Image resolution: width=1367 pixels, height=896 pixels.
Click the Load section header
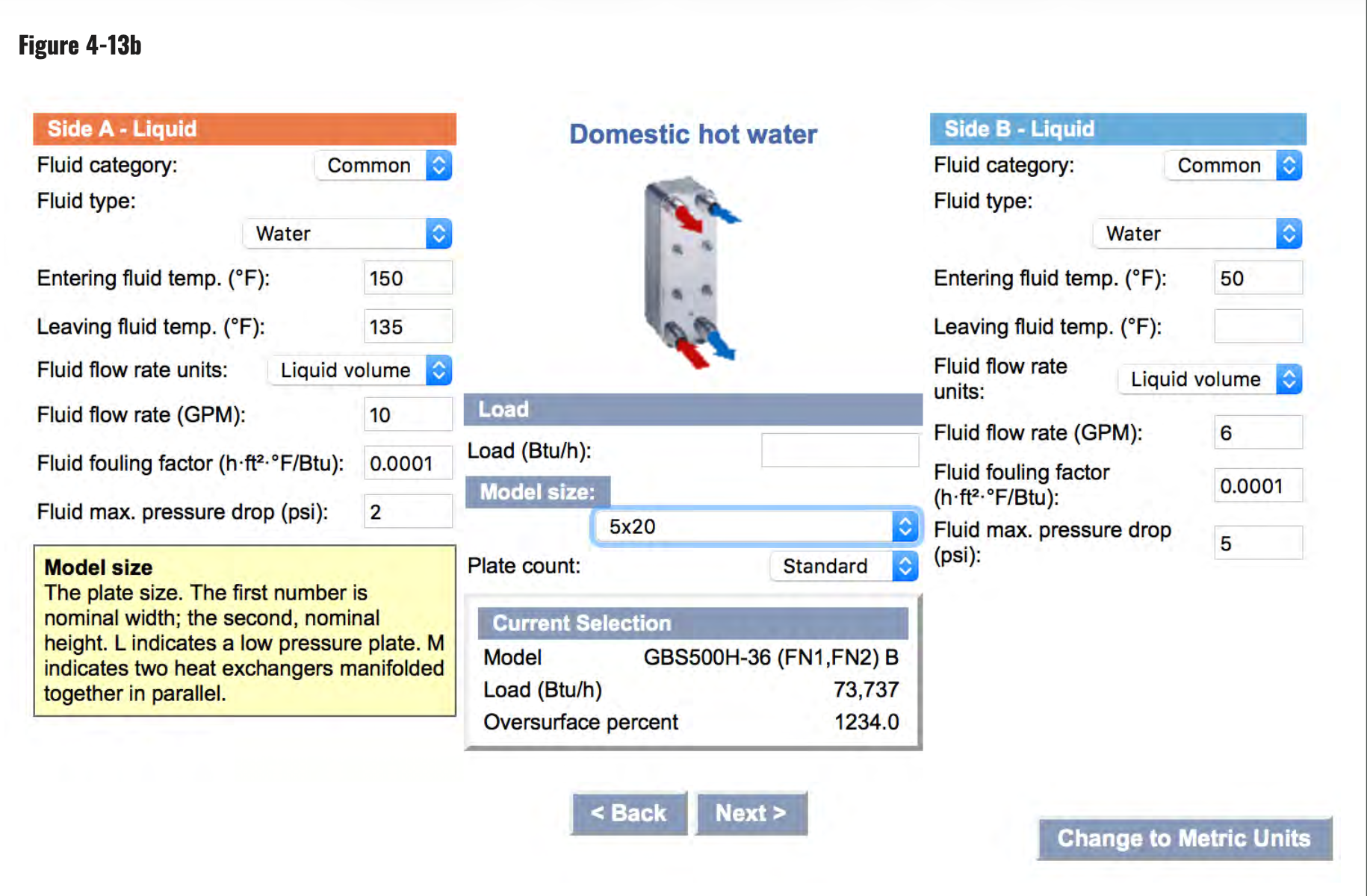pyautogui.click(x=692, y=409)
